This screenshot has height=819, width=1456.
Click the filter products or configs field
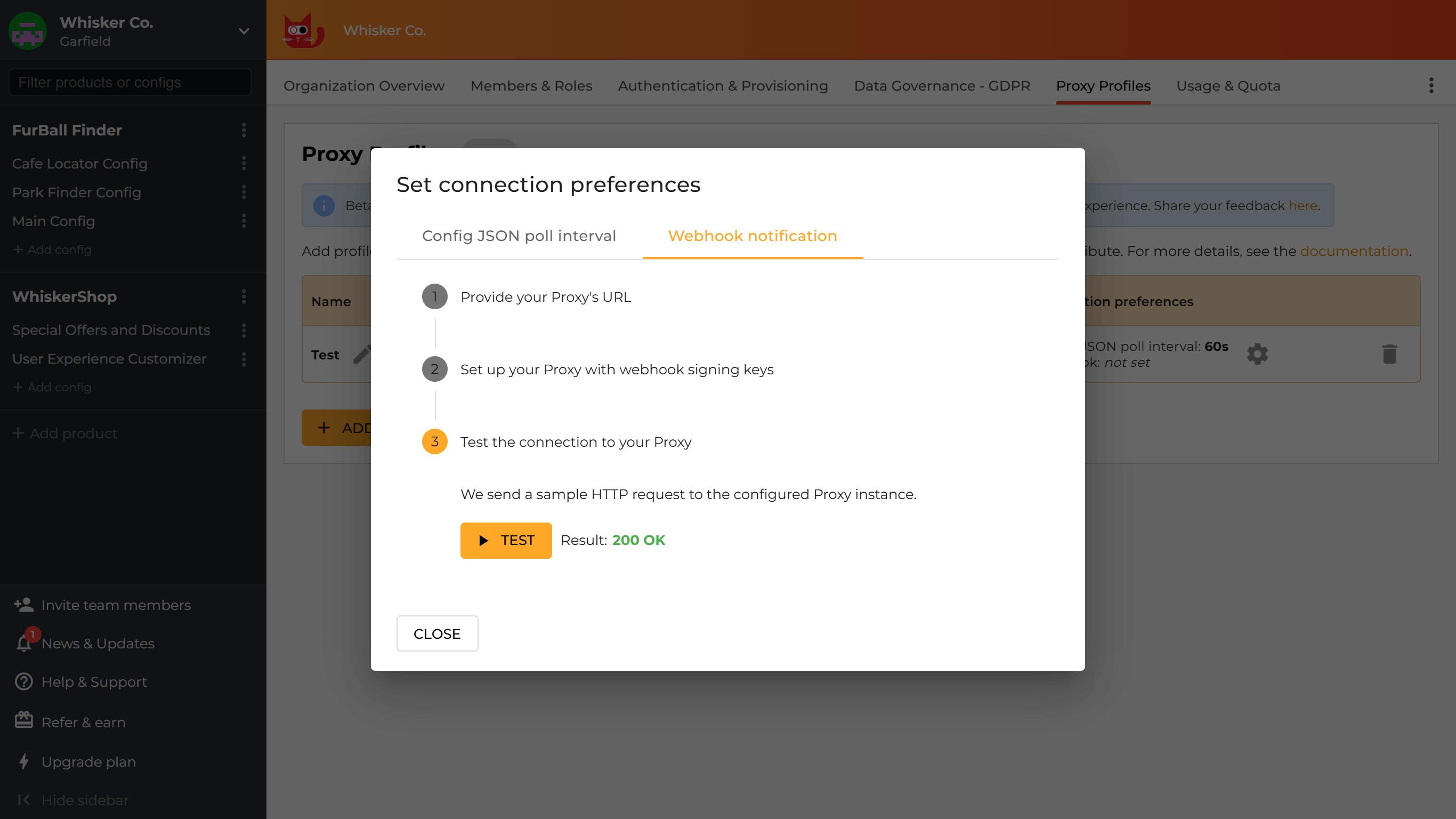(x=129, y=82)
